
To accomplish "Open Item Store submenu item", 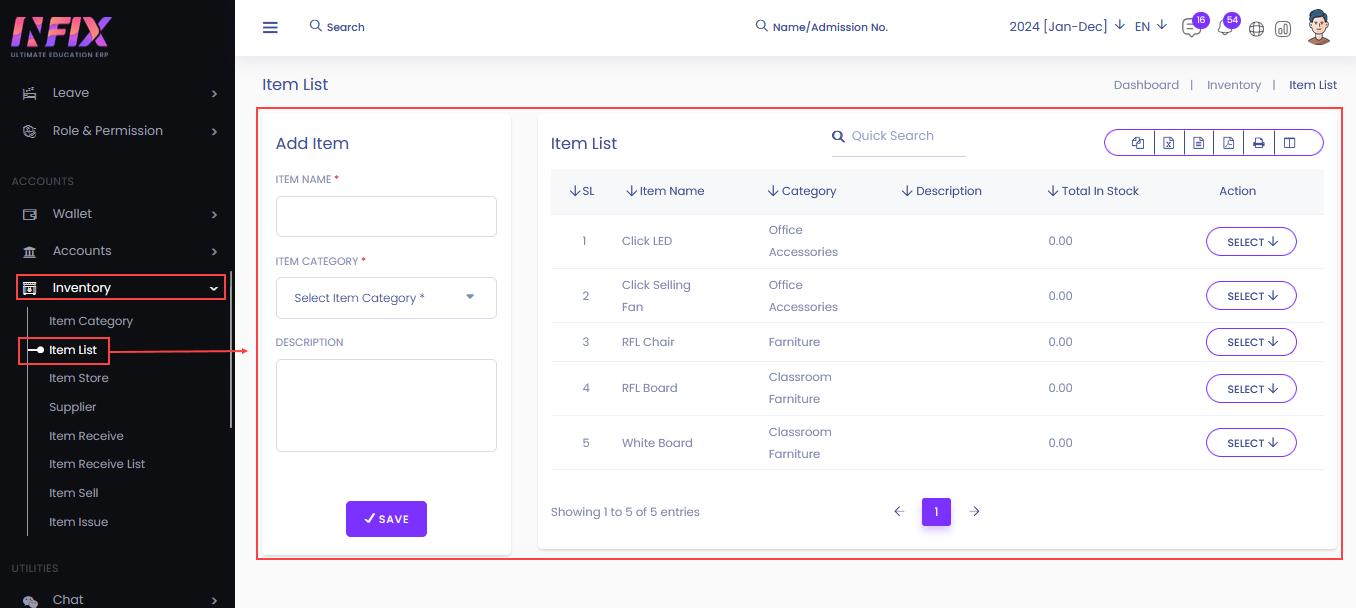I will tap(79, 378).
